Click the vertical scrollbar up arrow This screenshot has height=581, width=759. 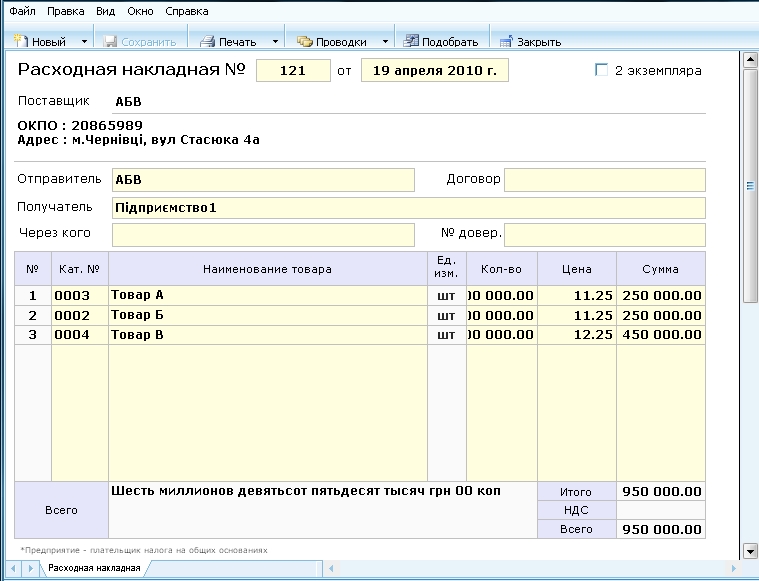click(750, 60)
